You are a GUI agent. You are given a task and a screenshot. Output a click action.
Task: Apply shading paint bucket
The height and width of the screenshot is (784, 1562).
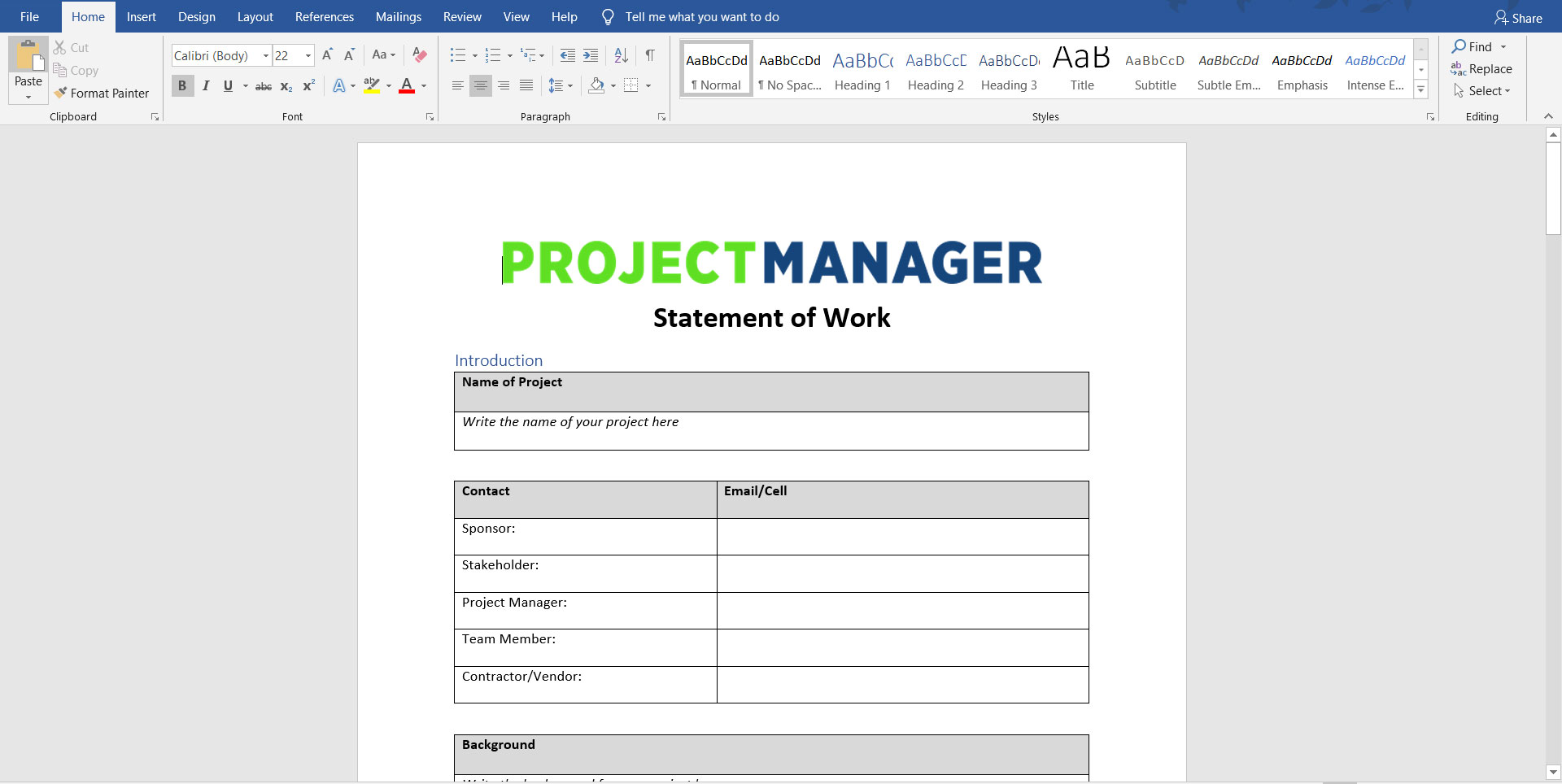point(596,85)
